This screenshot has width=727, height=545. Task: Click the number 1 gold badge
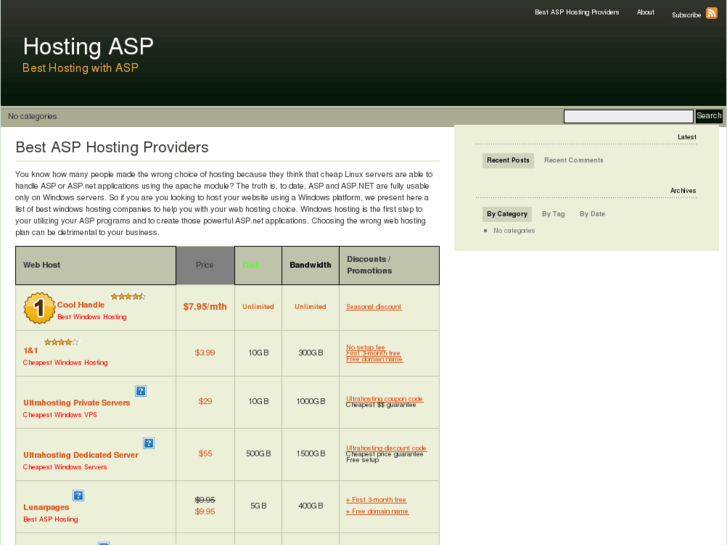39,308
